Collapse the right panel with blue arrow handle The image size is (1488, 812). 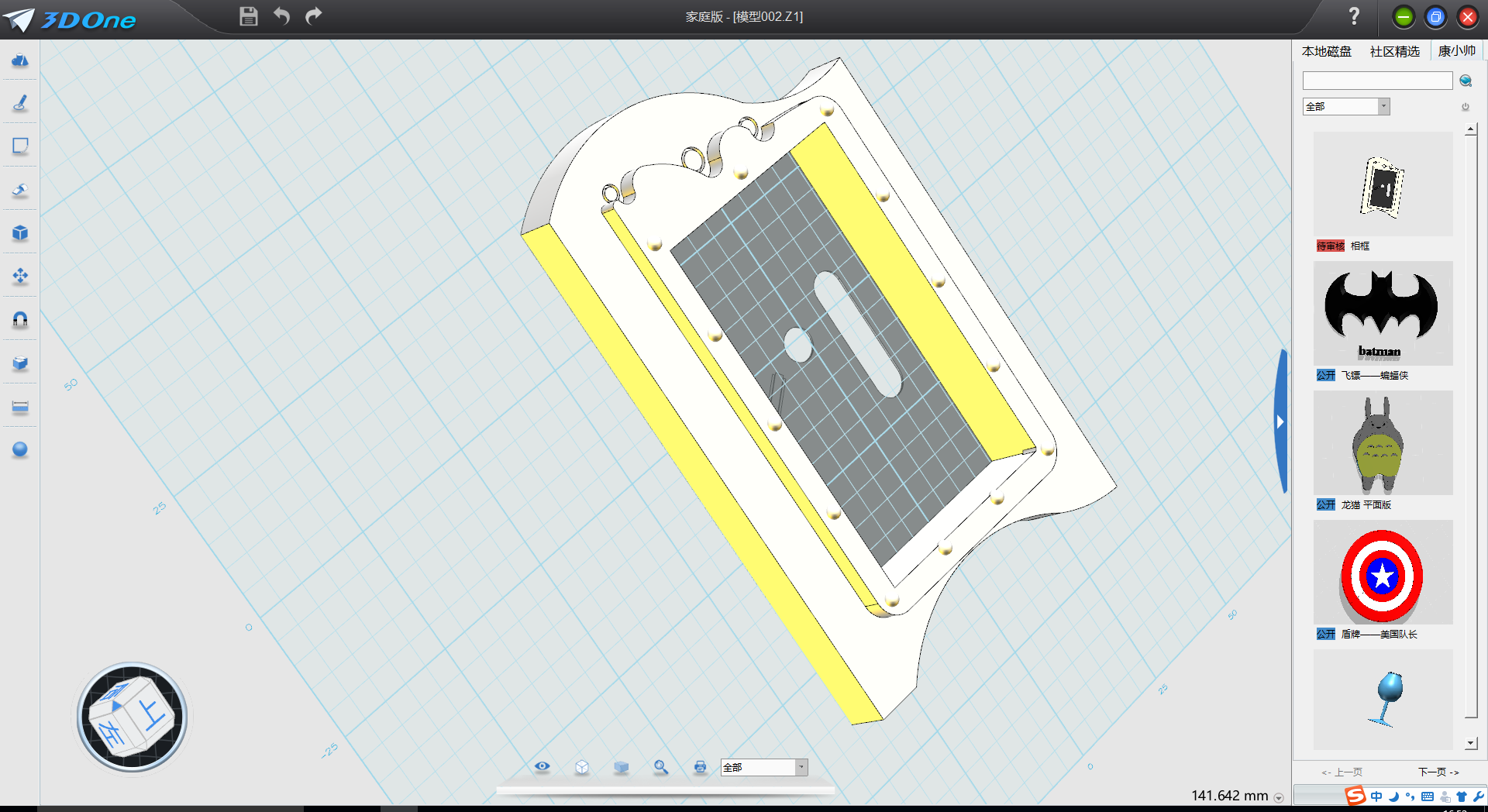1280,422
